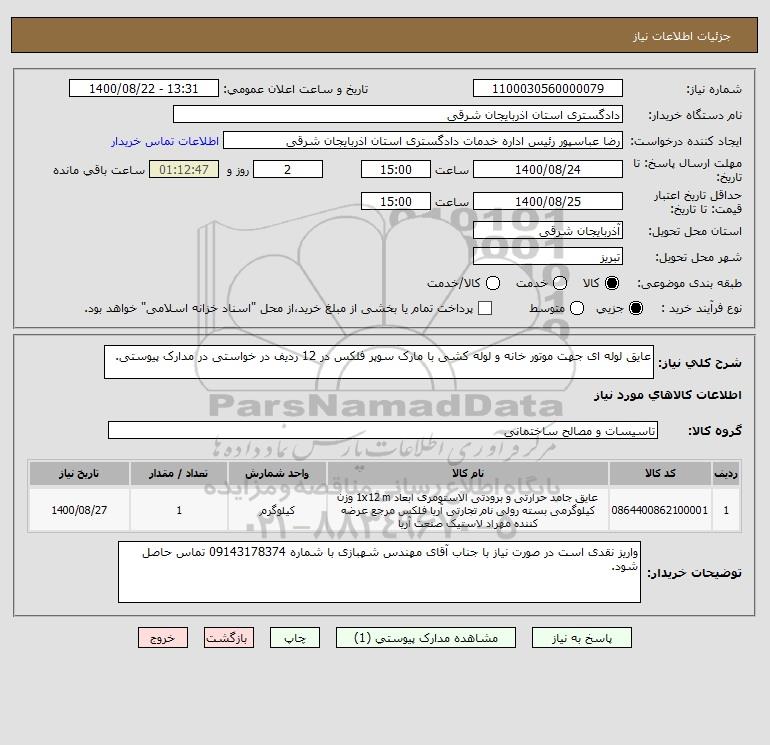Select the کالا radio button
Viewport: 770px width, 745px height.
tap(612, 283)
